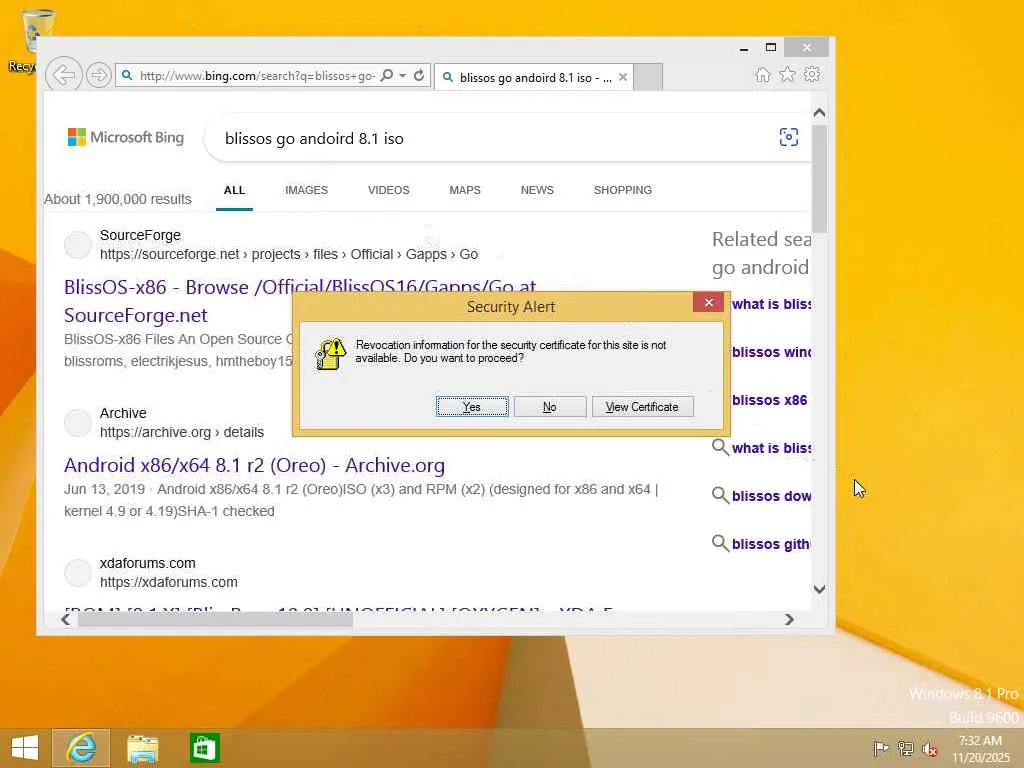
Task: Click the xdaforums.com favicon circle
Action: 78,573
